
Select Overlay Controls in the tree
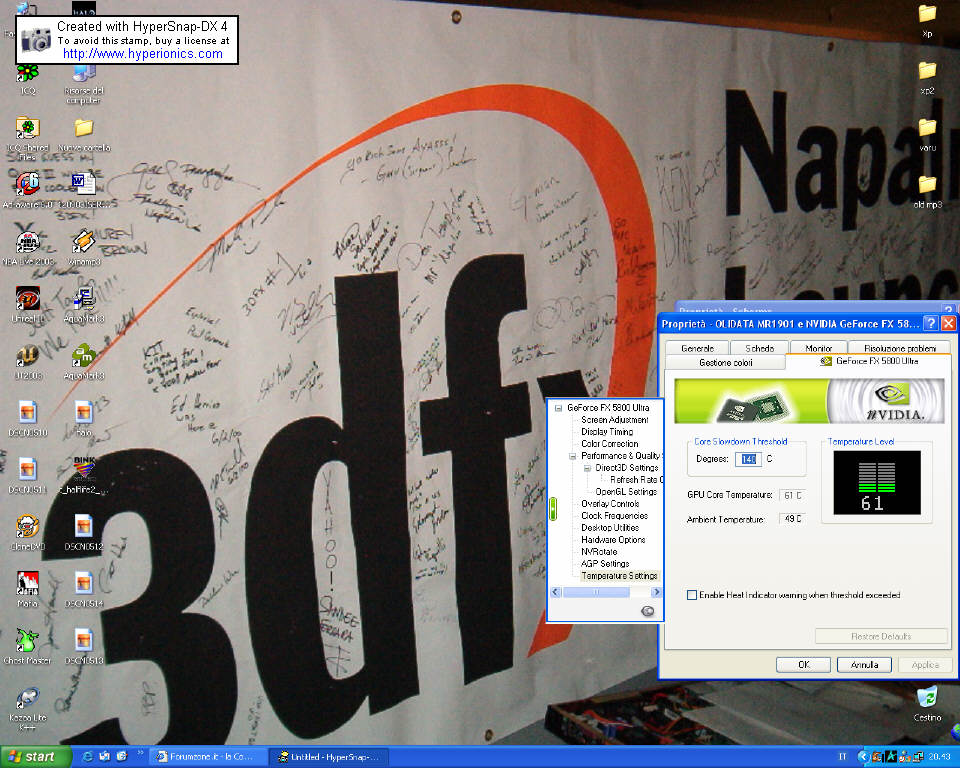click(x=610, y=504)
